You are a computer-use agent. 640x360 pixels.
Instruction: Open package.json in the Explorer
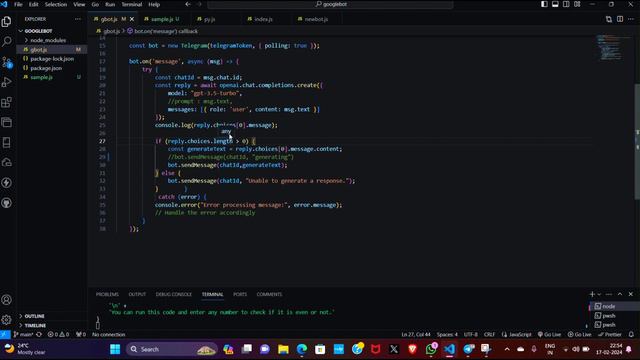[x=46, y=68]
